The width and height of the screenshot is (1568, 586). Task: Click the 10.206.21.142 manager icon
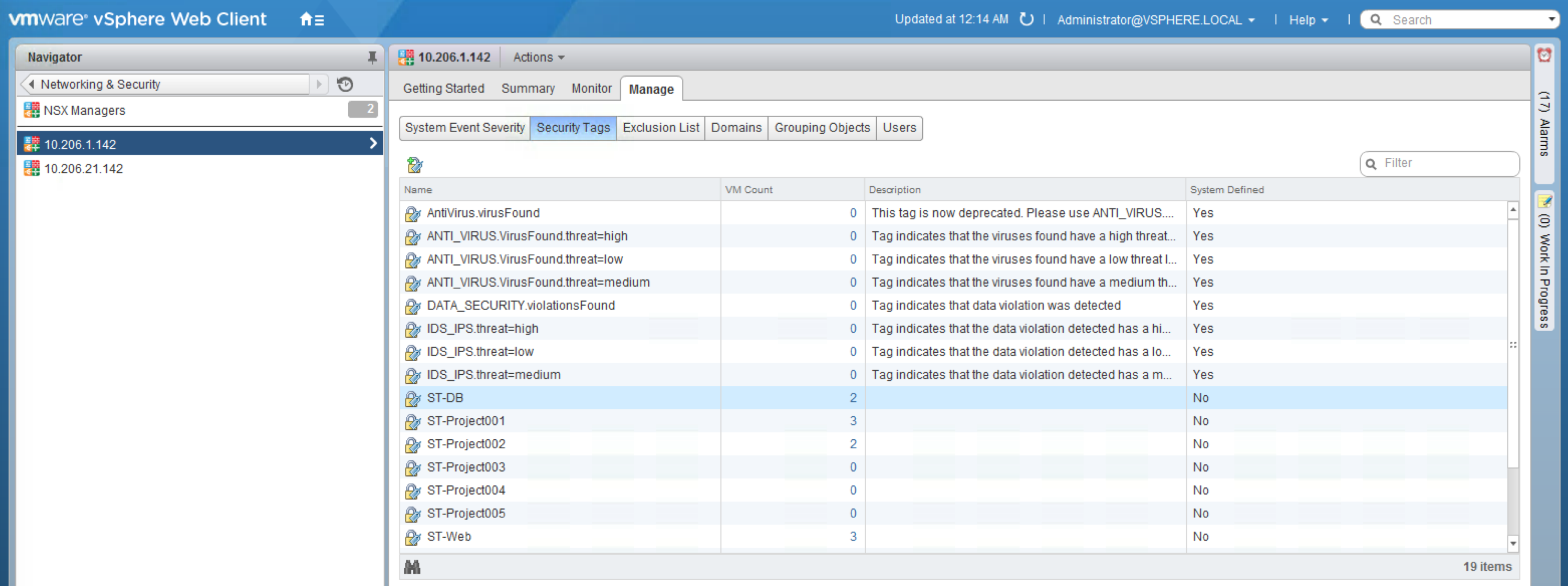(x=31, y=169)
